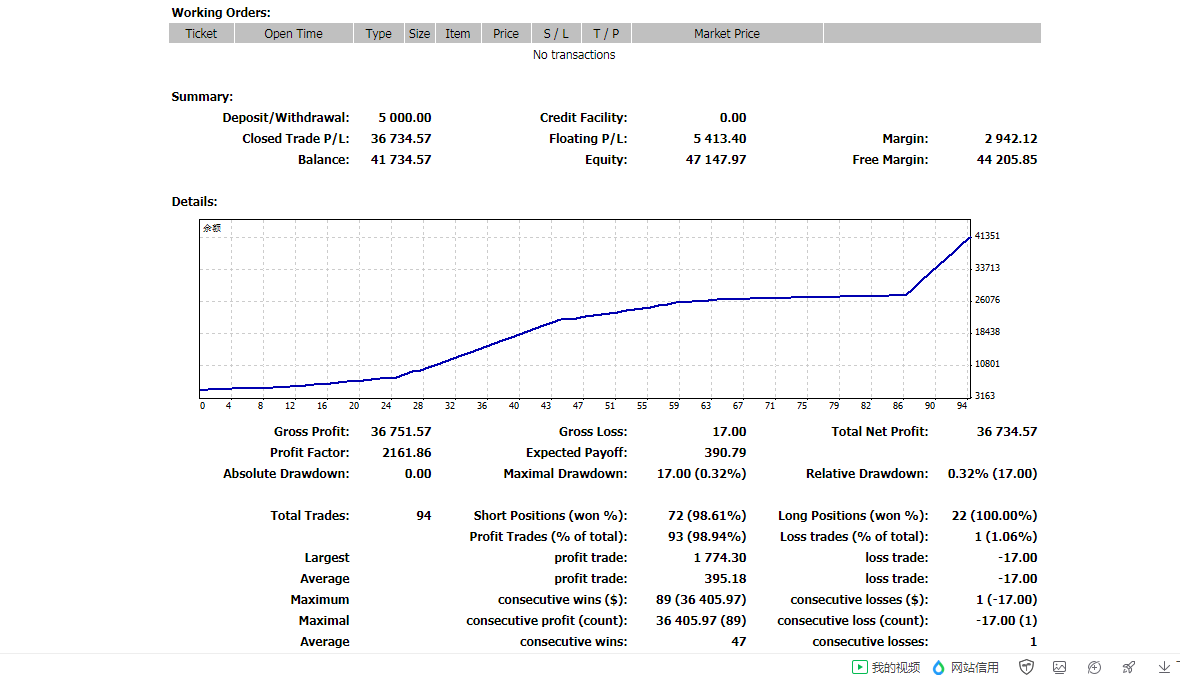Click the Equity value 47 147.97

716,160
